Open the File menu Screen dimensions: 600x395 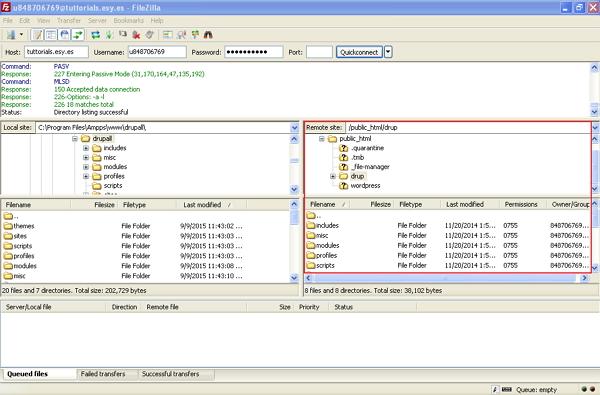point(8,20)
